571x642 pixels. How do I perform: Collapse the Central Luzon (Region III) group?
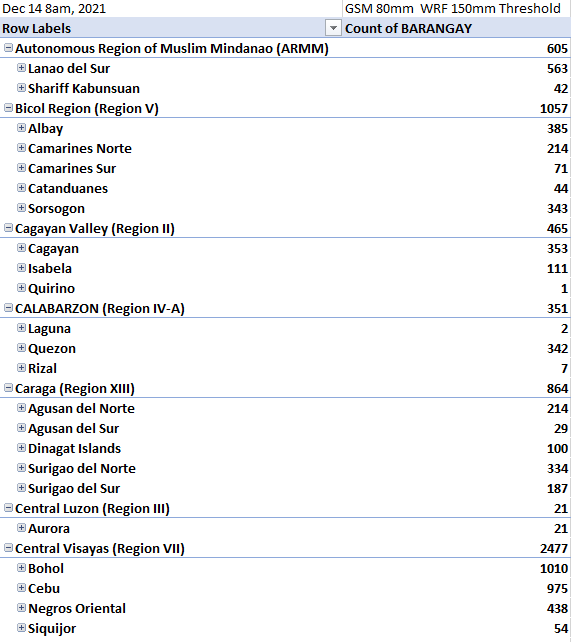coord(8,508)
